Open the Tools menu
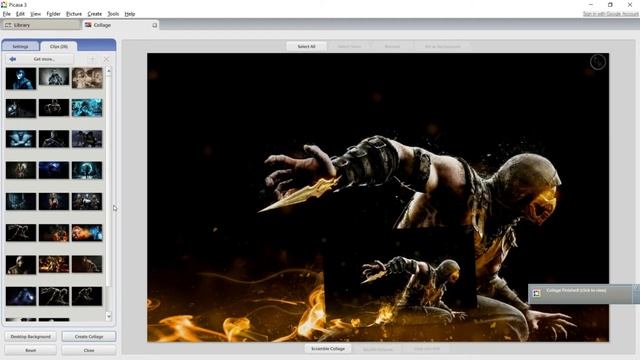The width and height of the screenshot is (640, 360). pos(113,14)
